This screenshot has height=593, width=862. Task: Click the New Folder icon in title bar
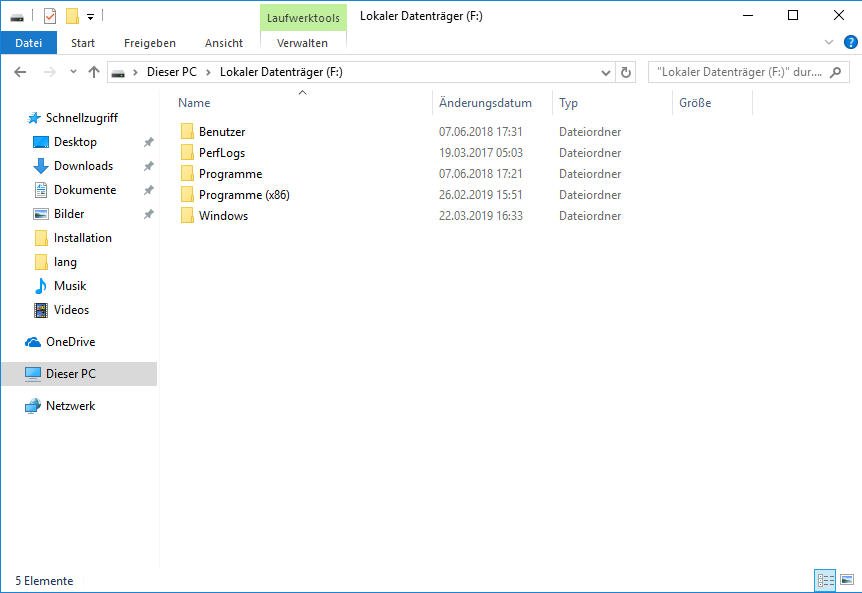click(72, 16)
